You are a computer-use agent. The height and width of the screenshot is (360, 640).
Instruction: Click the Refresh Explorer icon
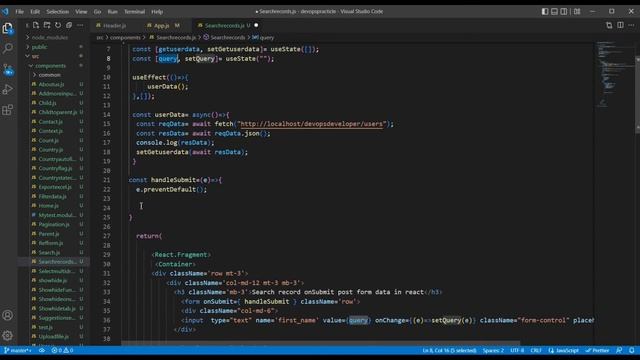tap(58, 25)
